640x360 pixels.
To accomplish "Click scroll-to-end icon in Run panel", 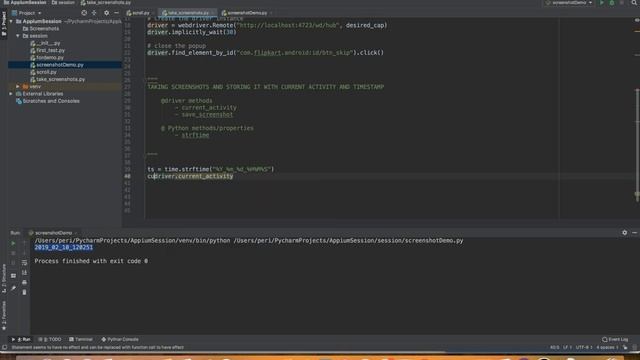I will click(x=24, y=273).
